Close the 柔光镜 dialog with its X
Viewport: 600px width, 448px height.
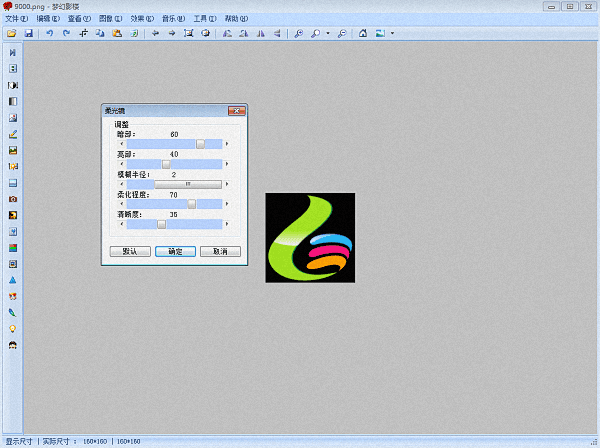click(236, 111)
